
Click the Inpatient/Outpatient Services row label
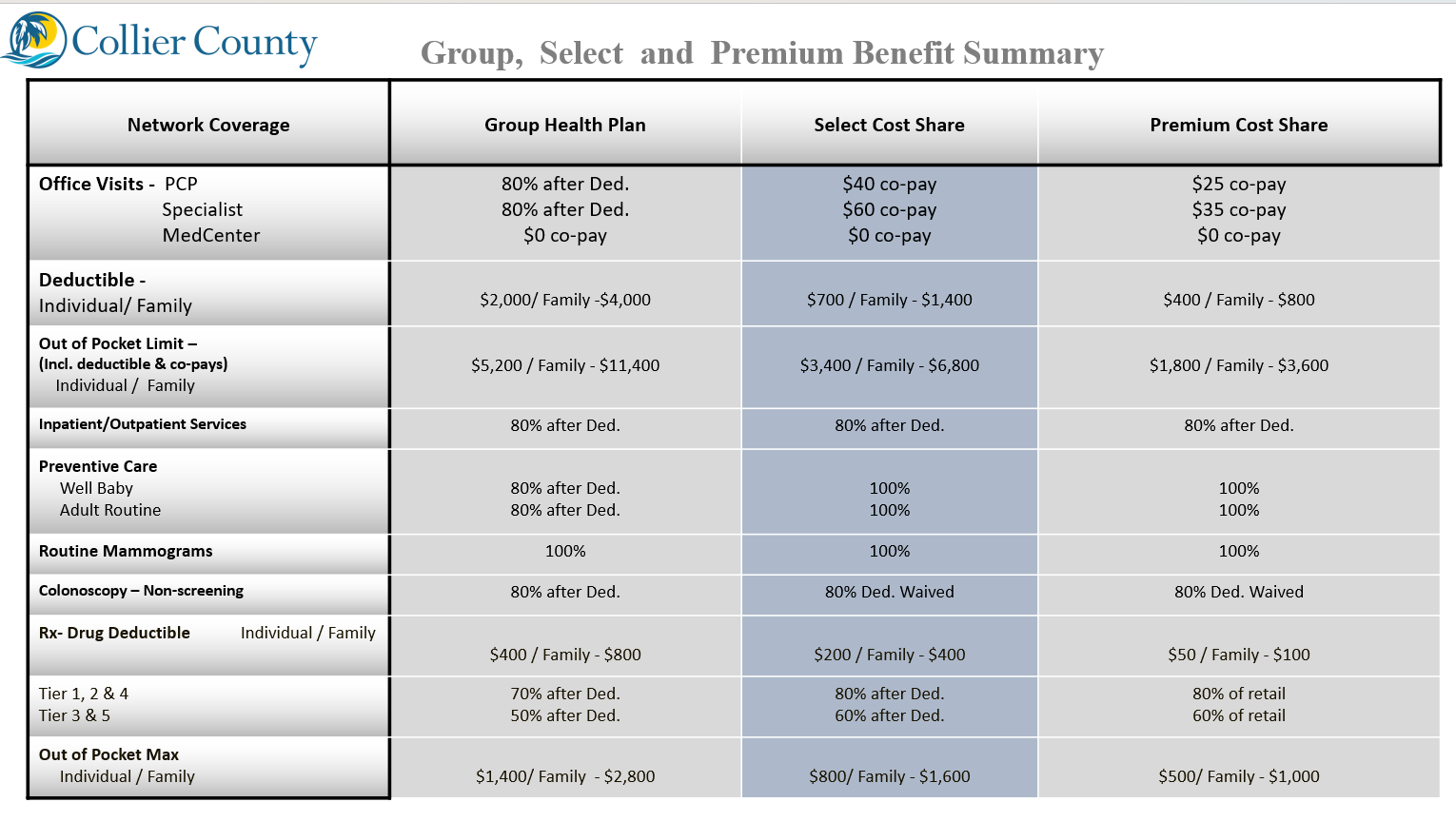coord(143,424)
